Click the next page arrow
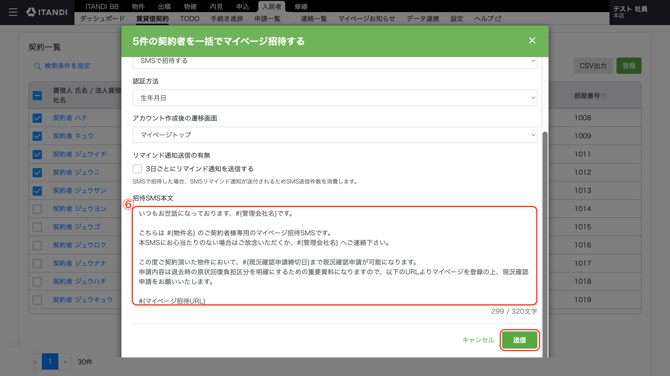The image size is (670, 376). pyautogui.click(x=65, y=362)
